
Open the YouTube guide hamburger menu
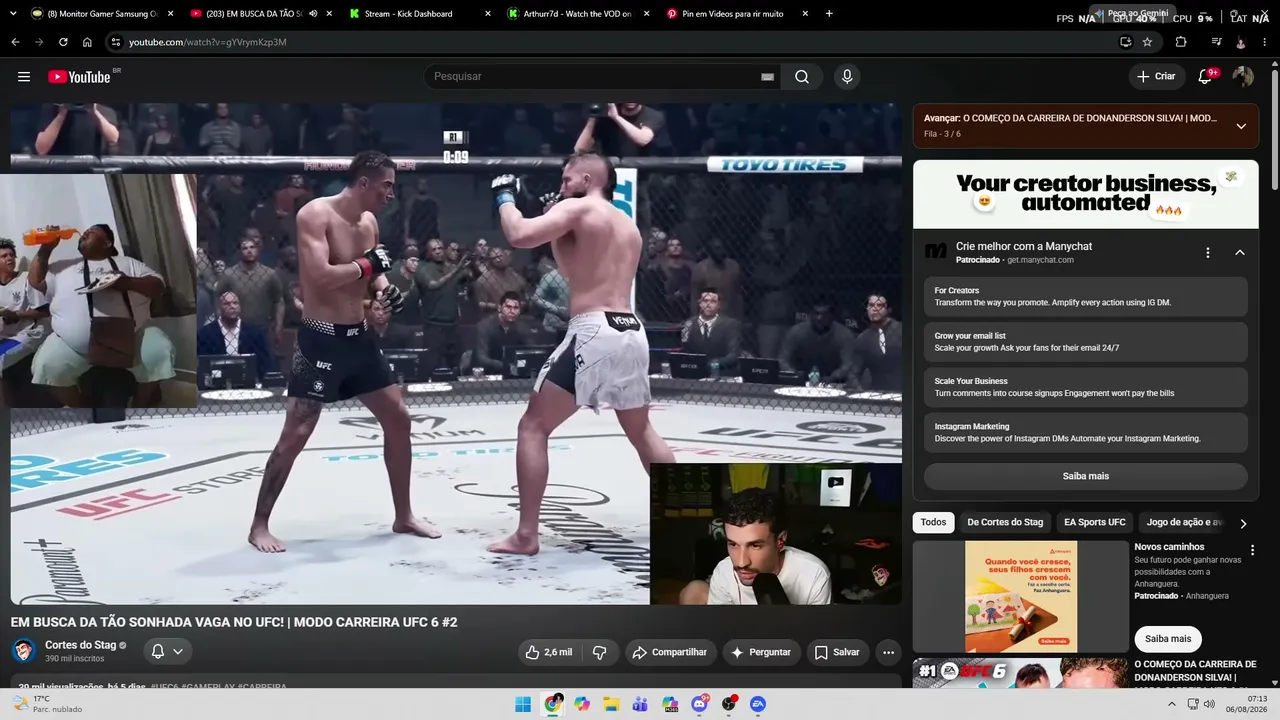click(24, 77)
